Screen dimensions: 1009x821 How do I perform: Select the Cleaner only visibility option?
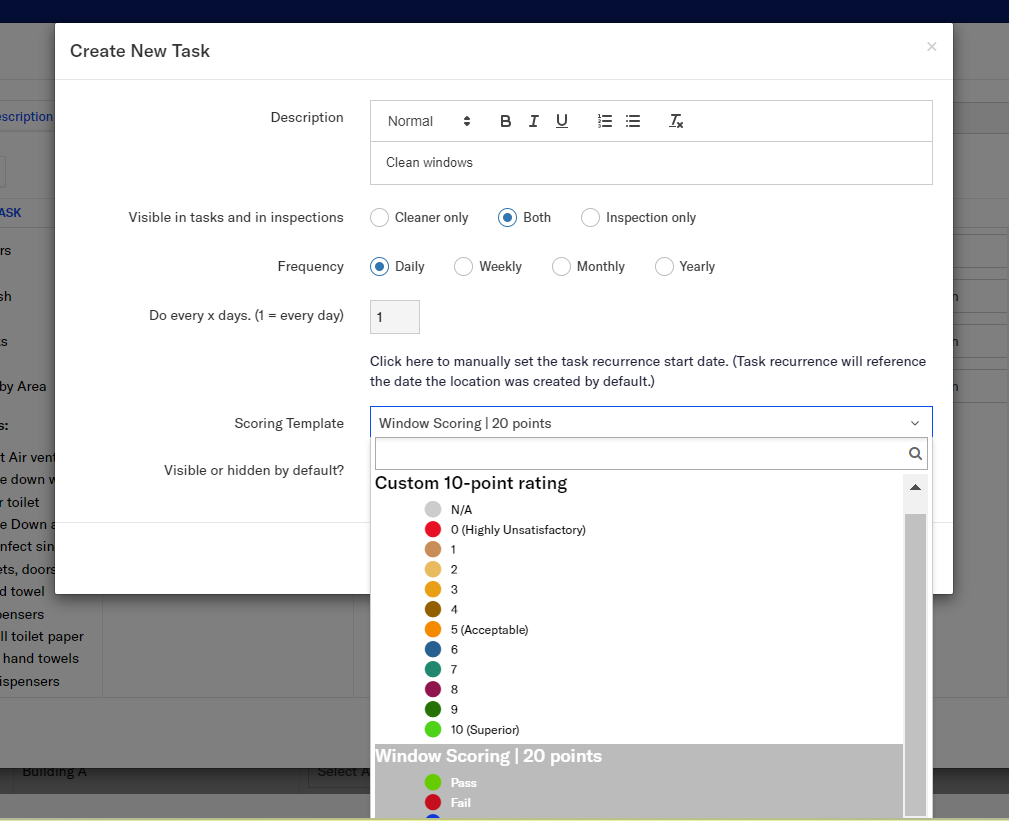(x=380, y=217)
